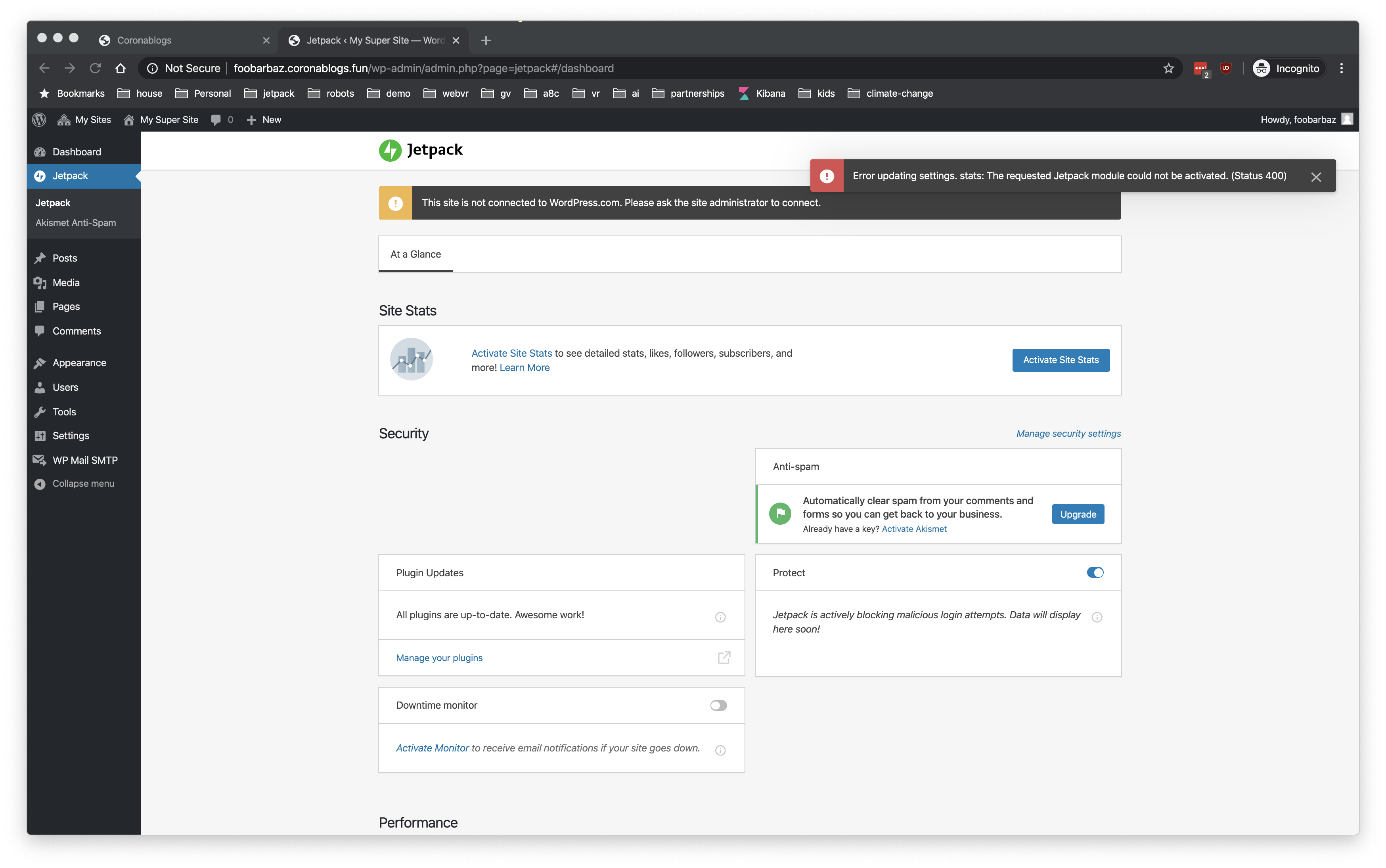Click the browser forward arrow

point(69,68)
